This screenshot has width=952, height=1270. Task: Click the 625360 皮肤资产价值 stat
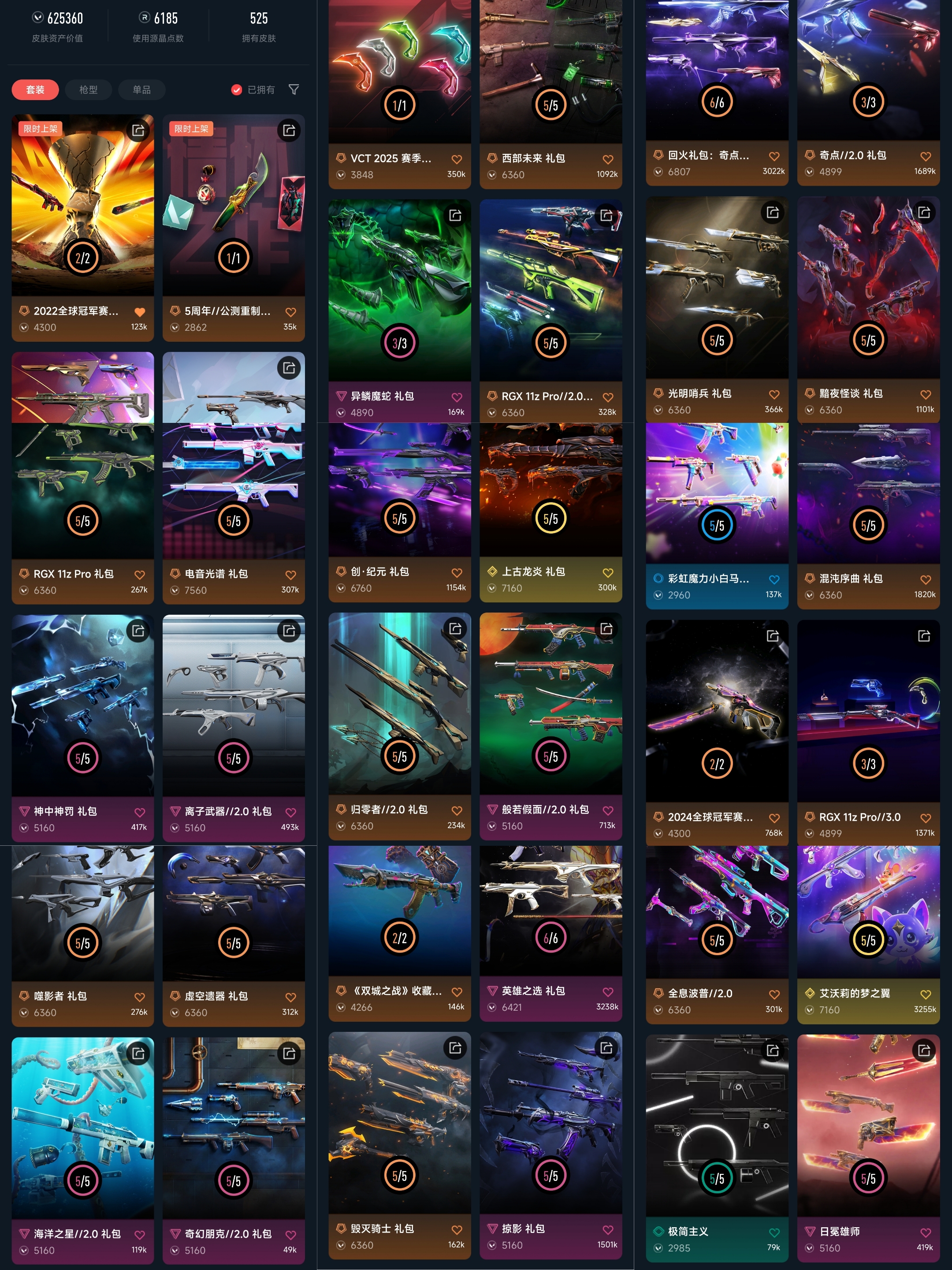click(57, 27)
